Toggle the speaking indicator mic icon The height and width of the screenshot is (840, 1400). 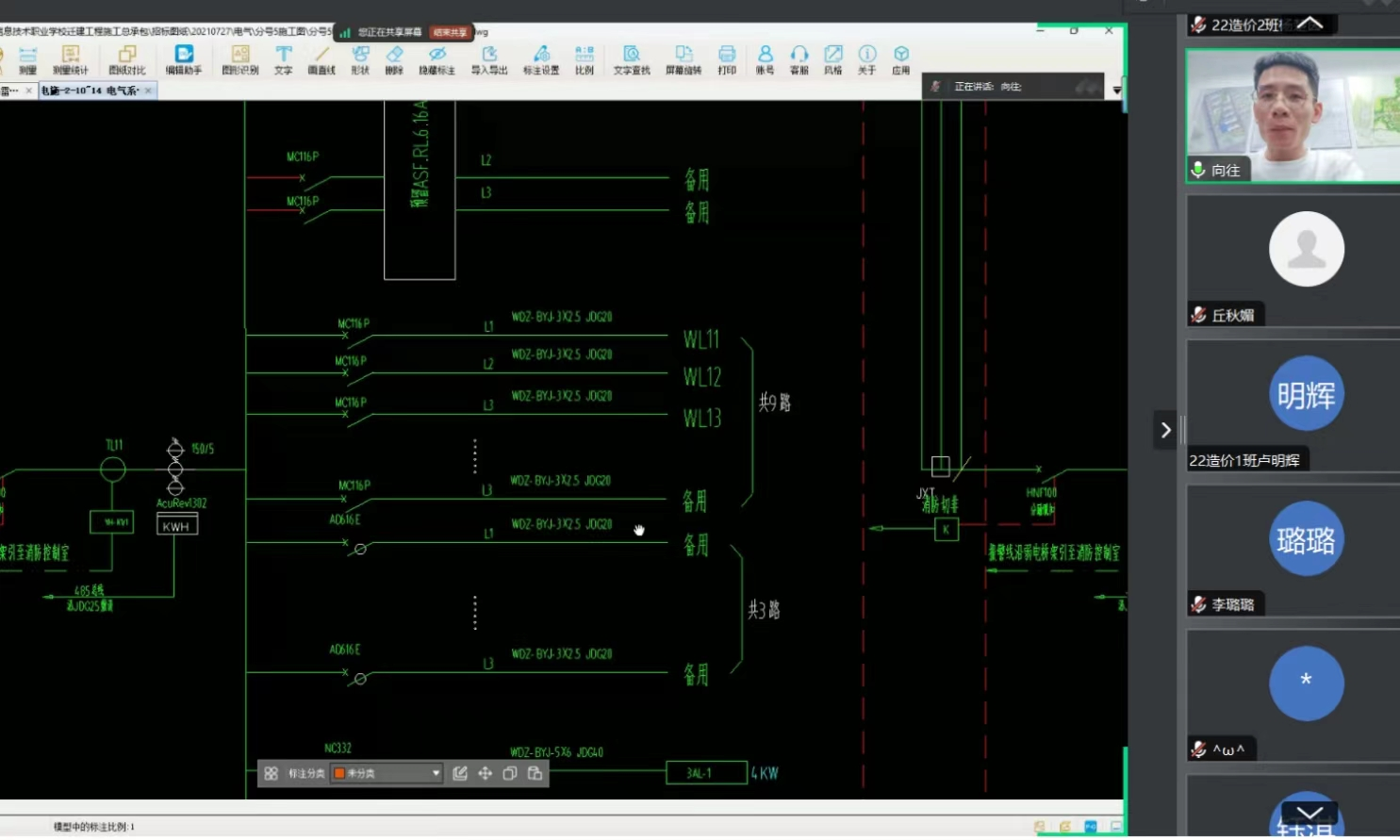click(935, 87)
